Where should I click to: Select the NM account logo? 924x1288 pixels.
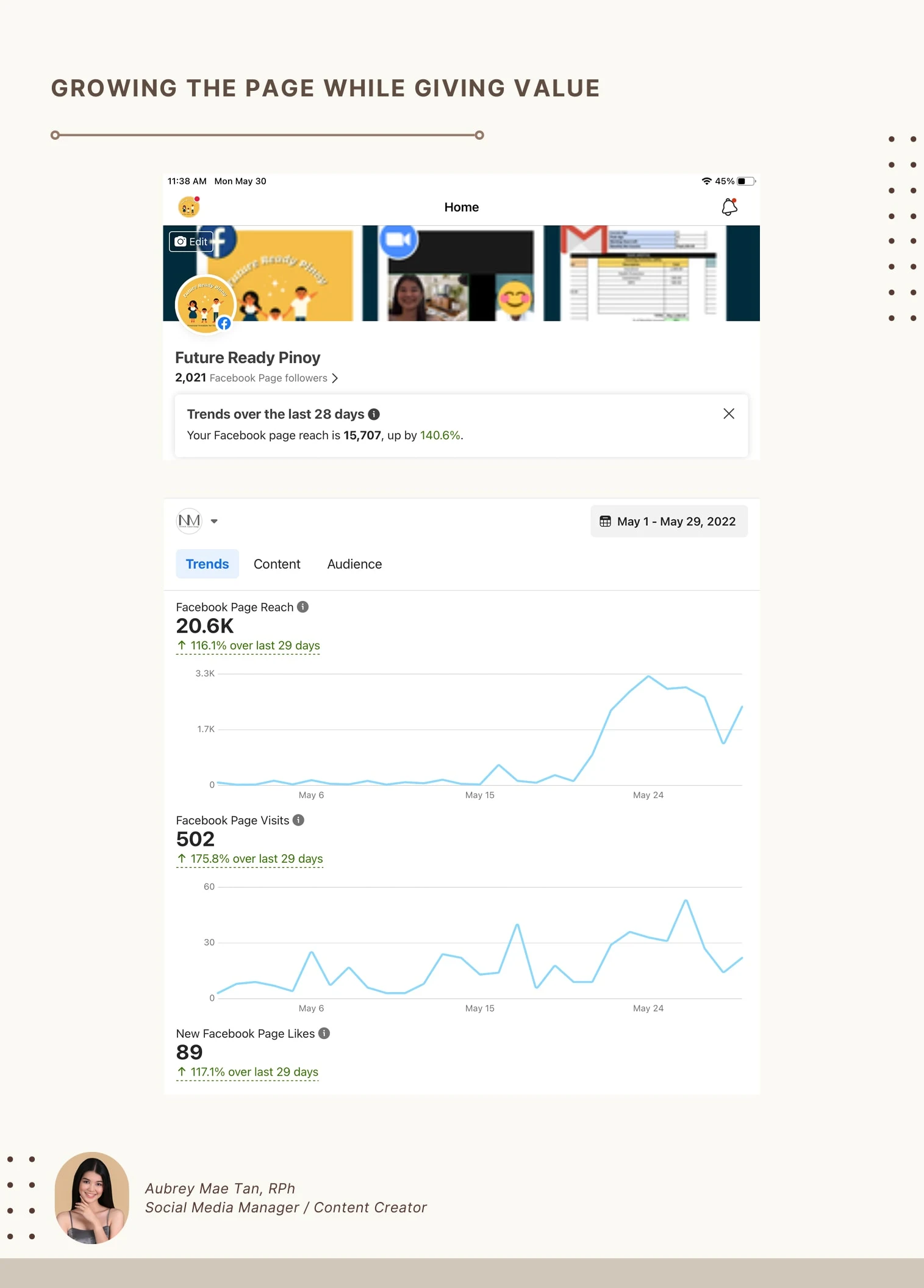click(x=189, y=521)
